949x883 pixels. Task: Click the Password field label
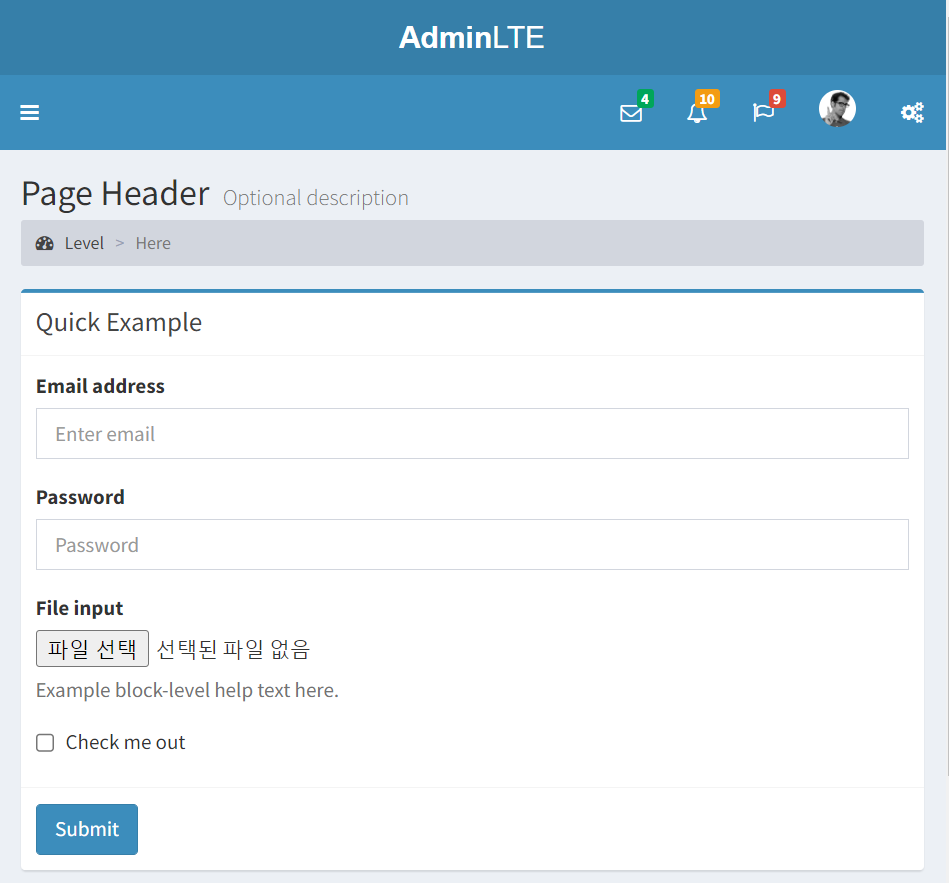[x=80, y=497]
